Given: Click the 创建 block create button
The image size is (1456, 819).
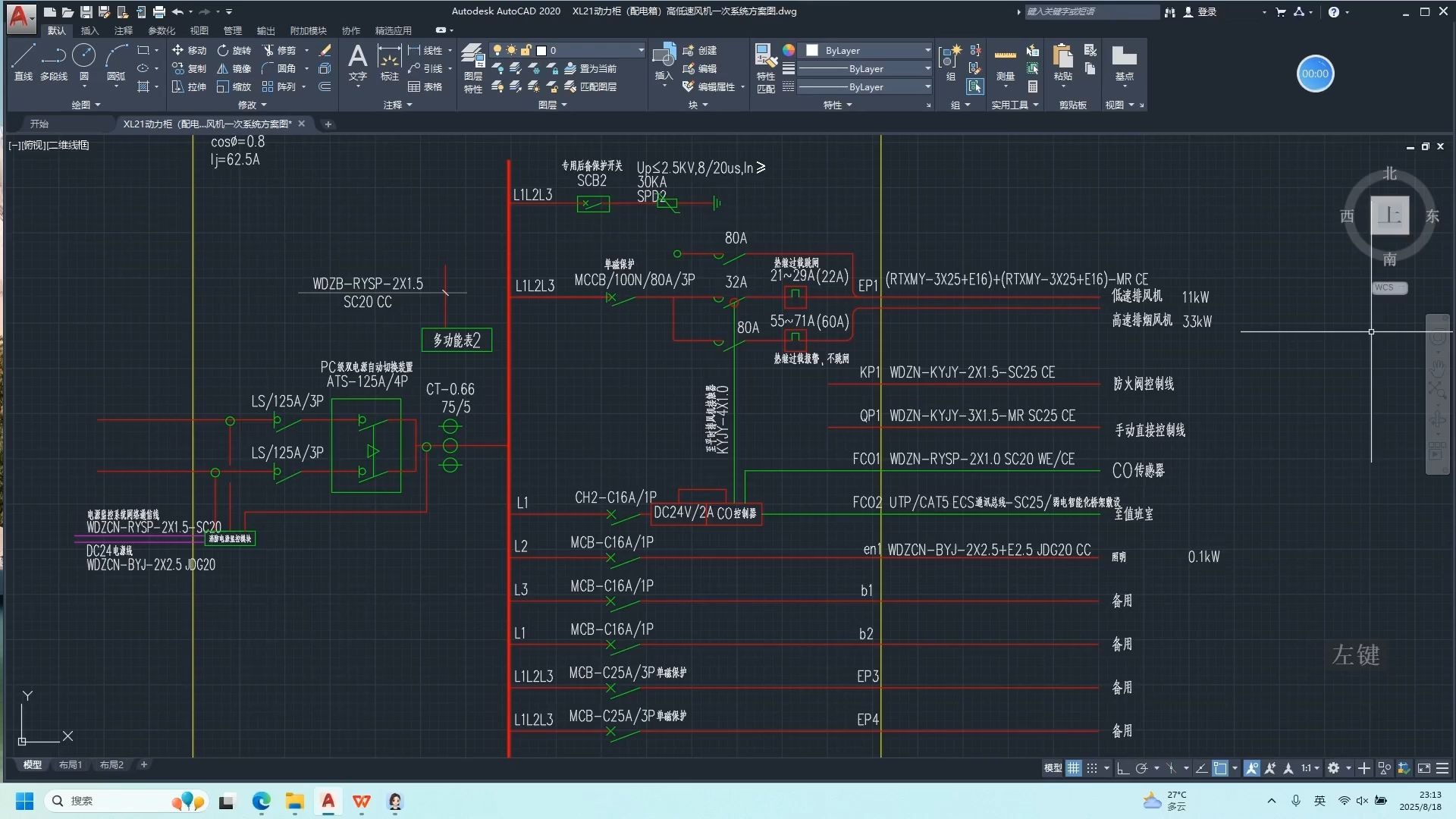Looking at the screenshot, I should point(700,50).
